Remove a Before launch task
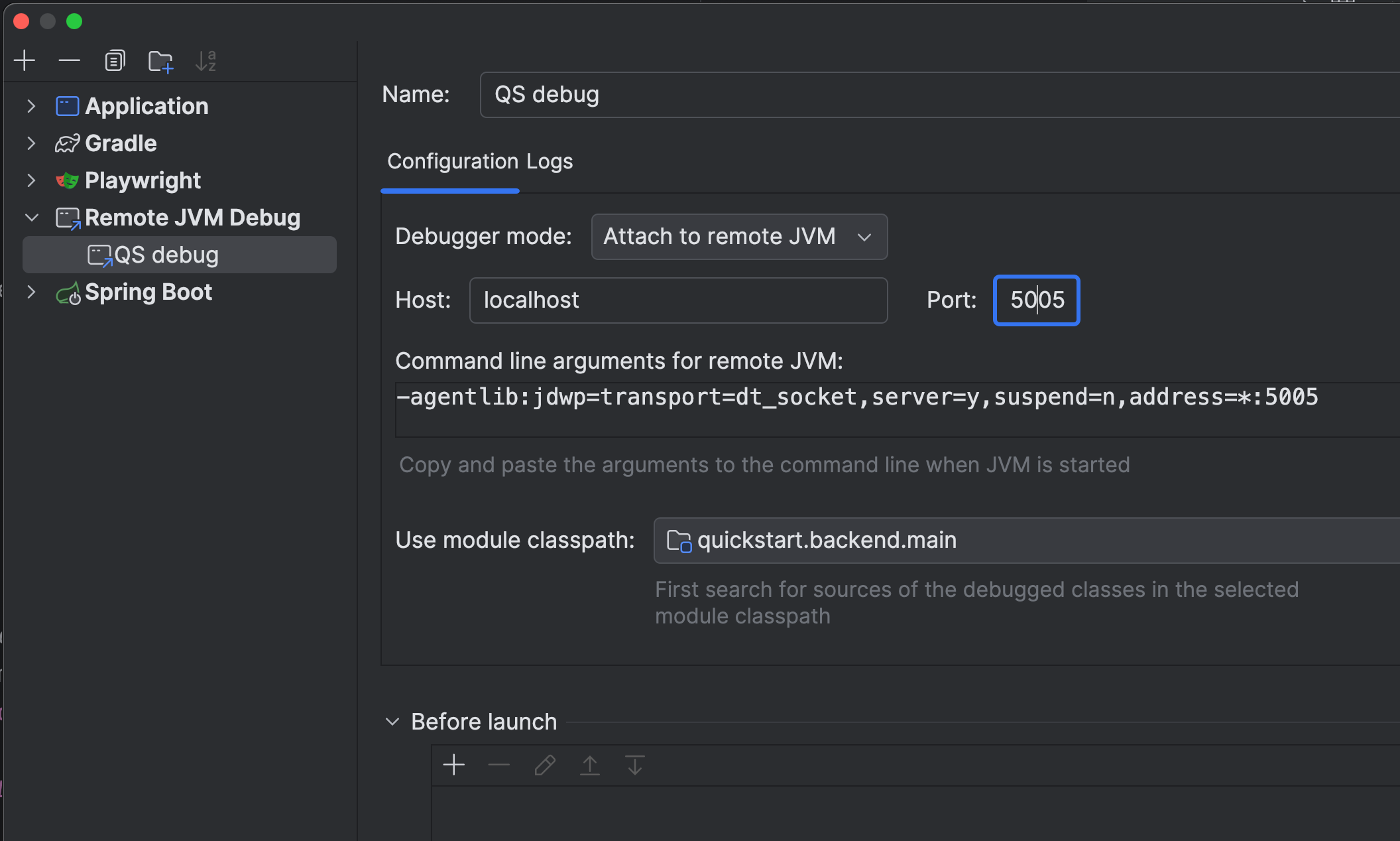Image resolution: width=1400 pixels, height=841 pixels. [x=498, y=765]
